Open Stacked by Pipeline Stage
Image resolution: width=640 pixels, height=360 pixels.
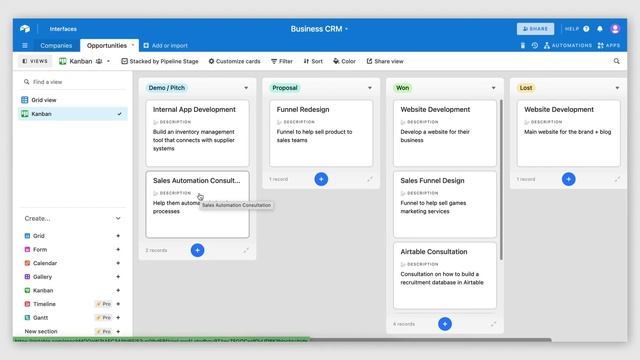pyautogui.click(x=160, y=61)
